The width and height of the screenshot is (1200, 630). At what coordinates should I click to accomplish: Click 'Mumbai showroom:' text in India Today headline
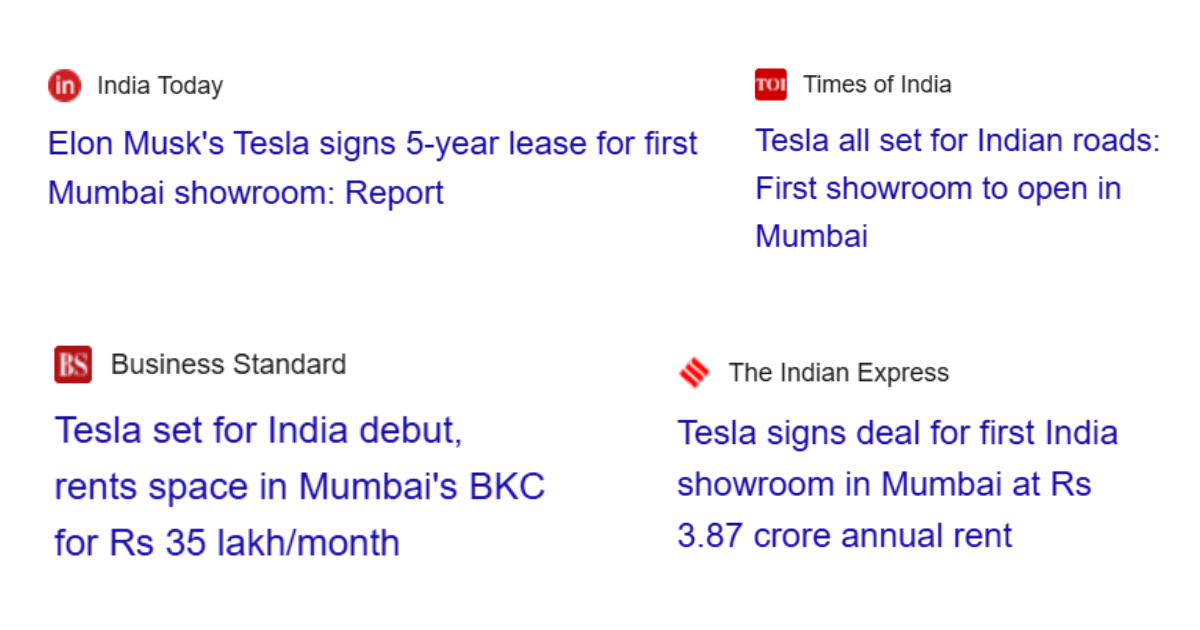coord(191,192)
